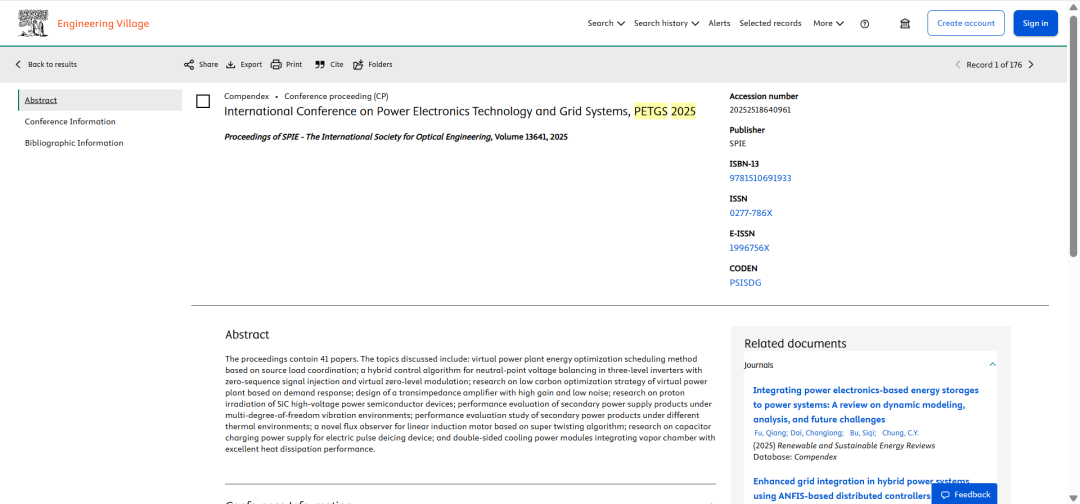The image size is (1080, 504).
Task: Click the E-ISSN link 1996756X
Action: coord(749,248)
